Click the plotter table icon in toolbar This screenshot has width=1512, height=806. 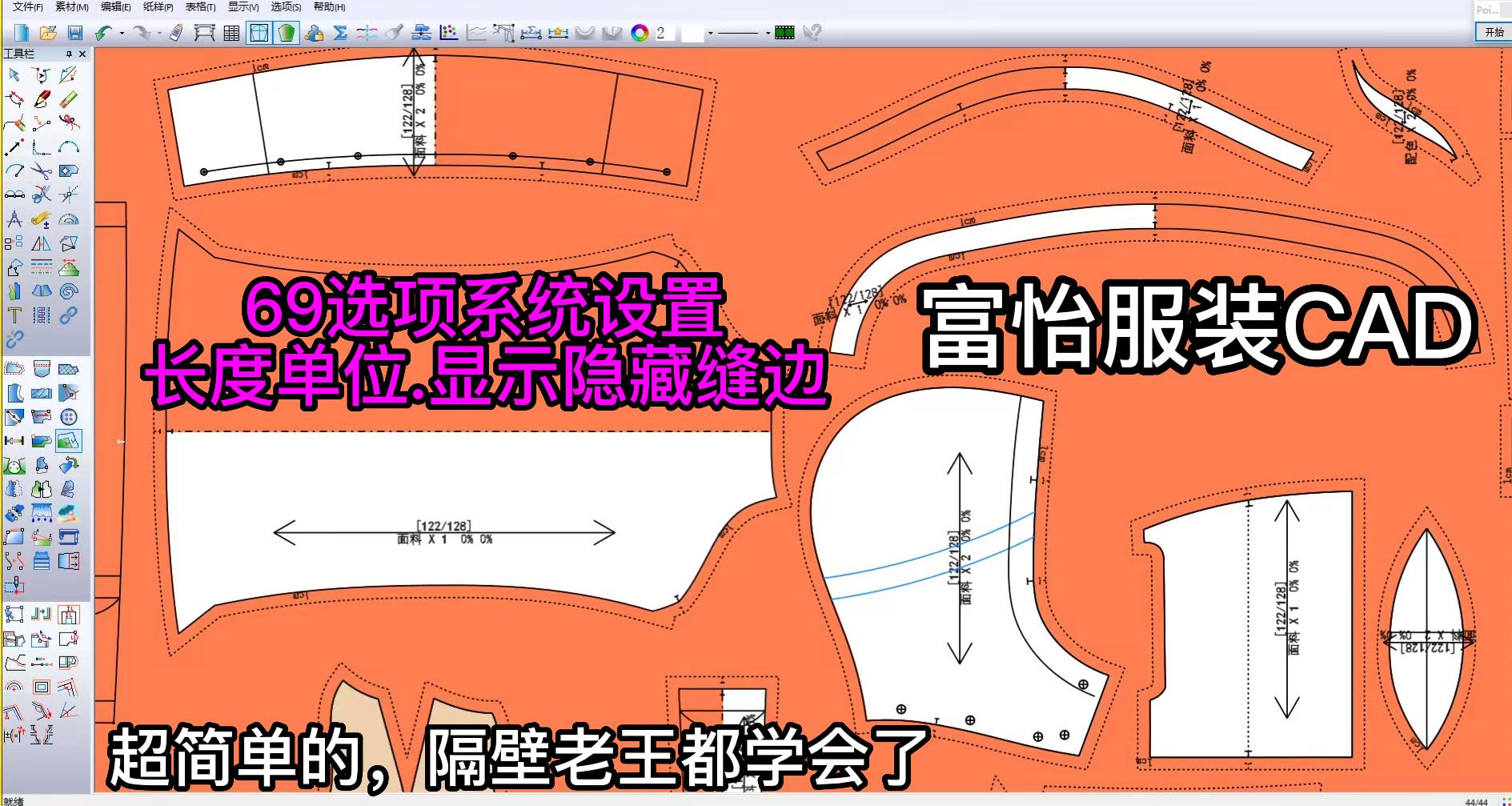pos(205,33)
